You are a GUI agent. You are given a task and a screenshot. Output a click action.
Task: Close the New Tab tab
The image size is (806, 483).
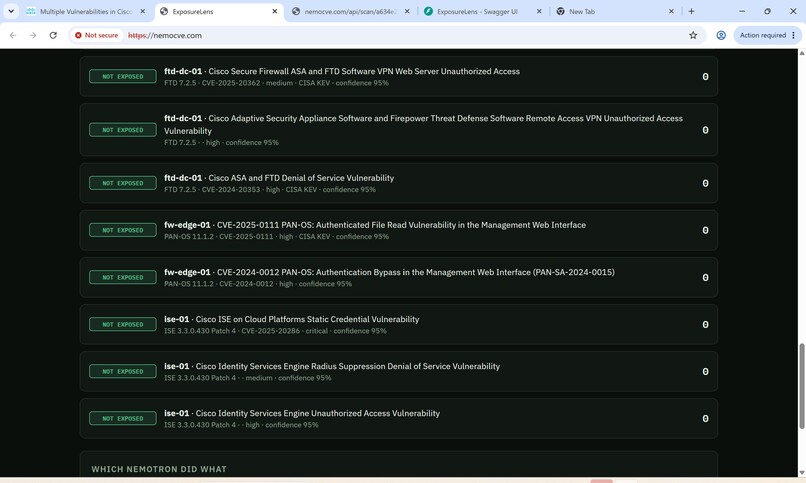click(671, 11)
